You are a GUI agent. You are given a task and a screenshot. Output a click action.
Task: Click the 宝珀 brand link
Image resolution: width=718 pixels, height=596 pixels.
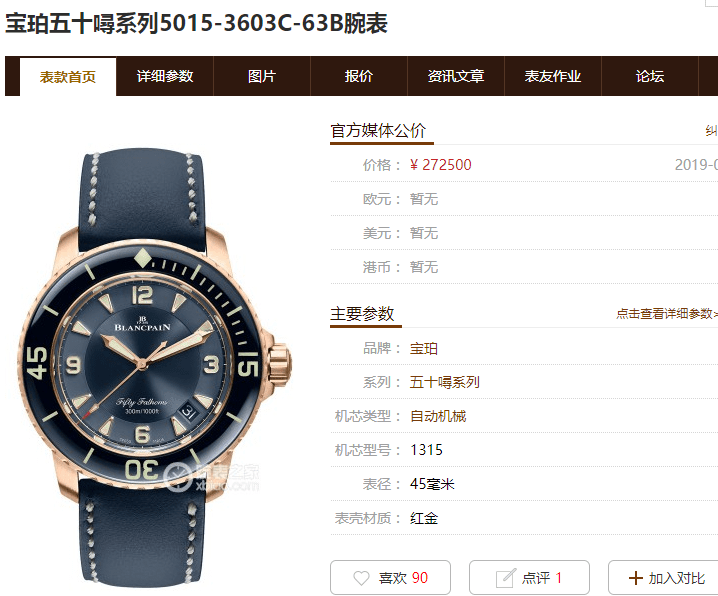pos(424,348)
